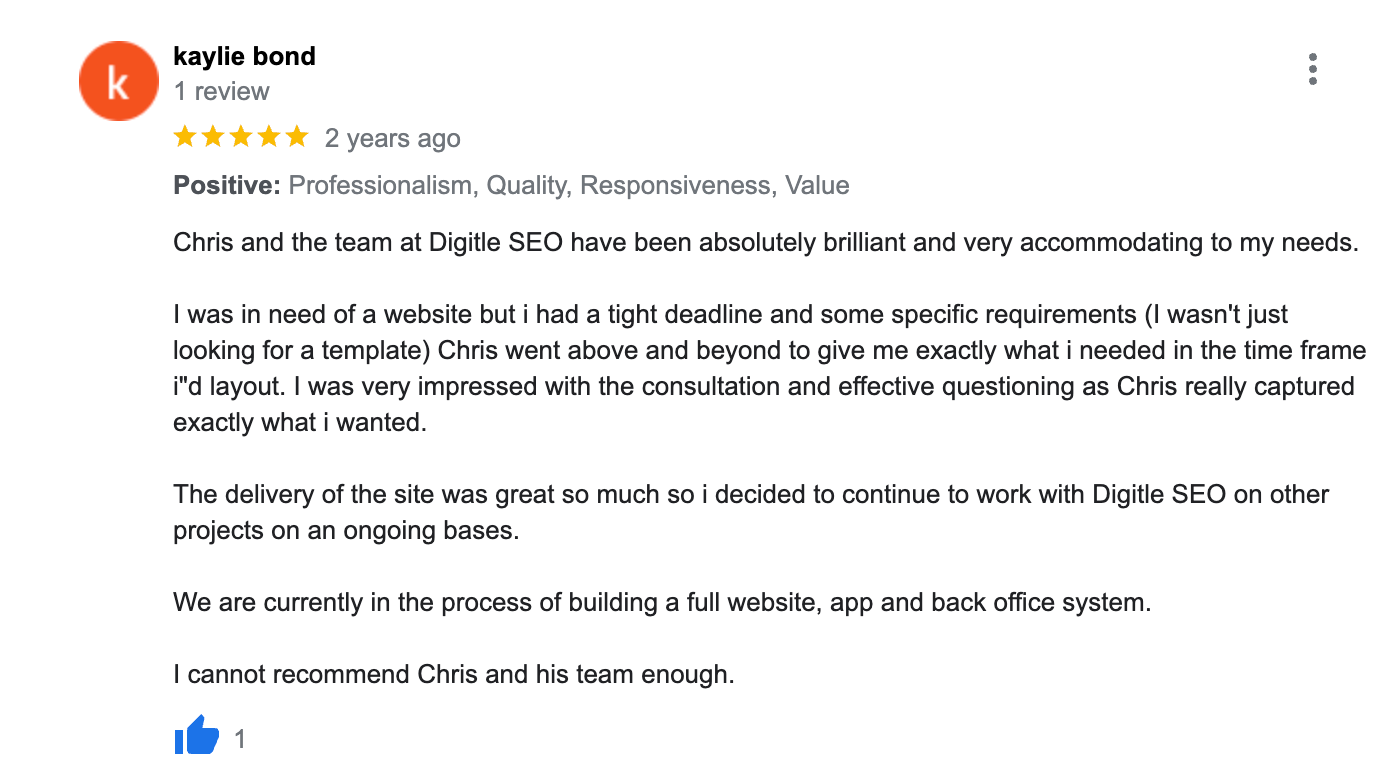1392x774 pixels.
Task: Click the first gold rating star
Action: 185,137
